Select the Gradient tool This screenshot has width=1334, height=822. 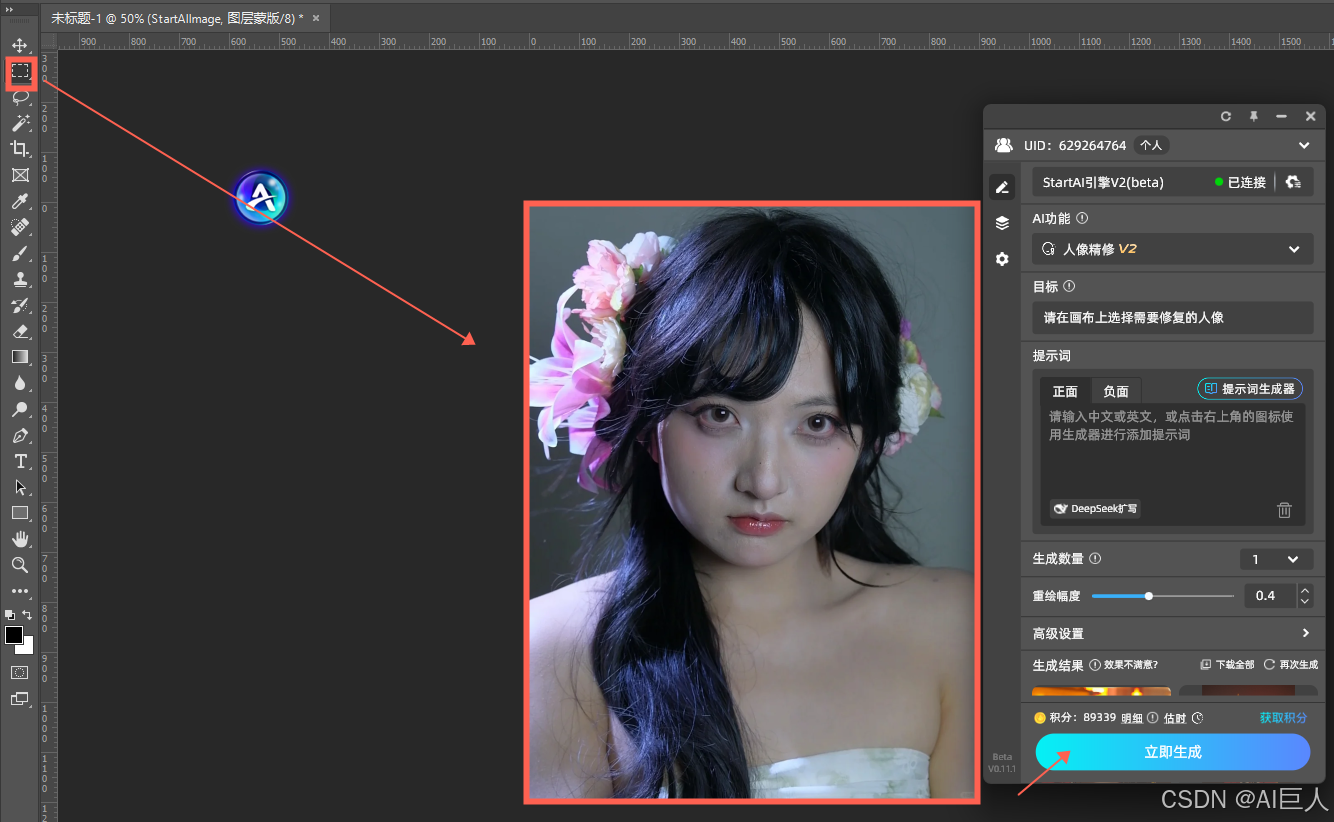20,357
